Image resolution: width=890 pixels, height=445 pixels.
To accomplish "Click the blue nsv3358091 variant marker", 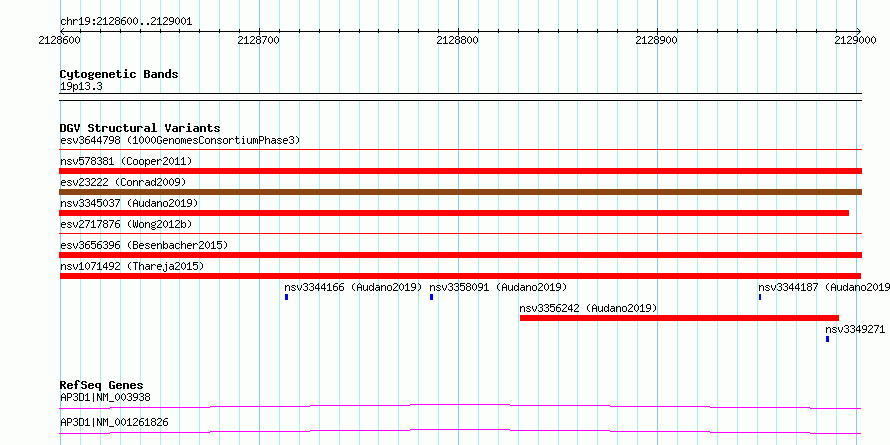I will 431,297.
